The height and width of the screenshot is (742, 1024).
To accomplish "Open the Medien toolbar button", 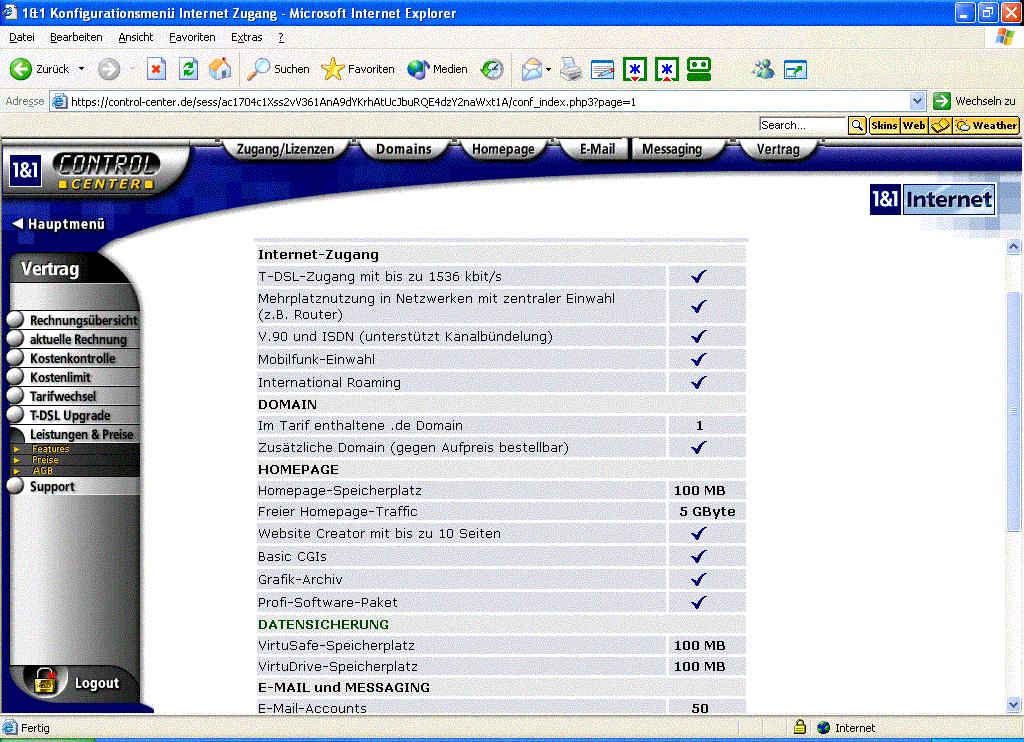I will (x=437, y=69).
